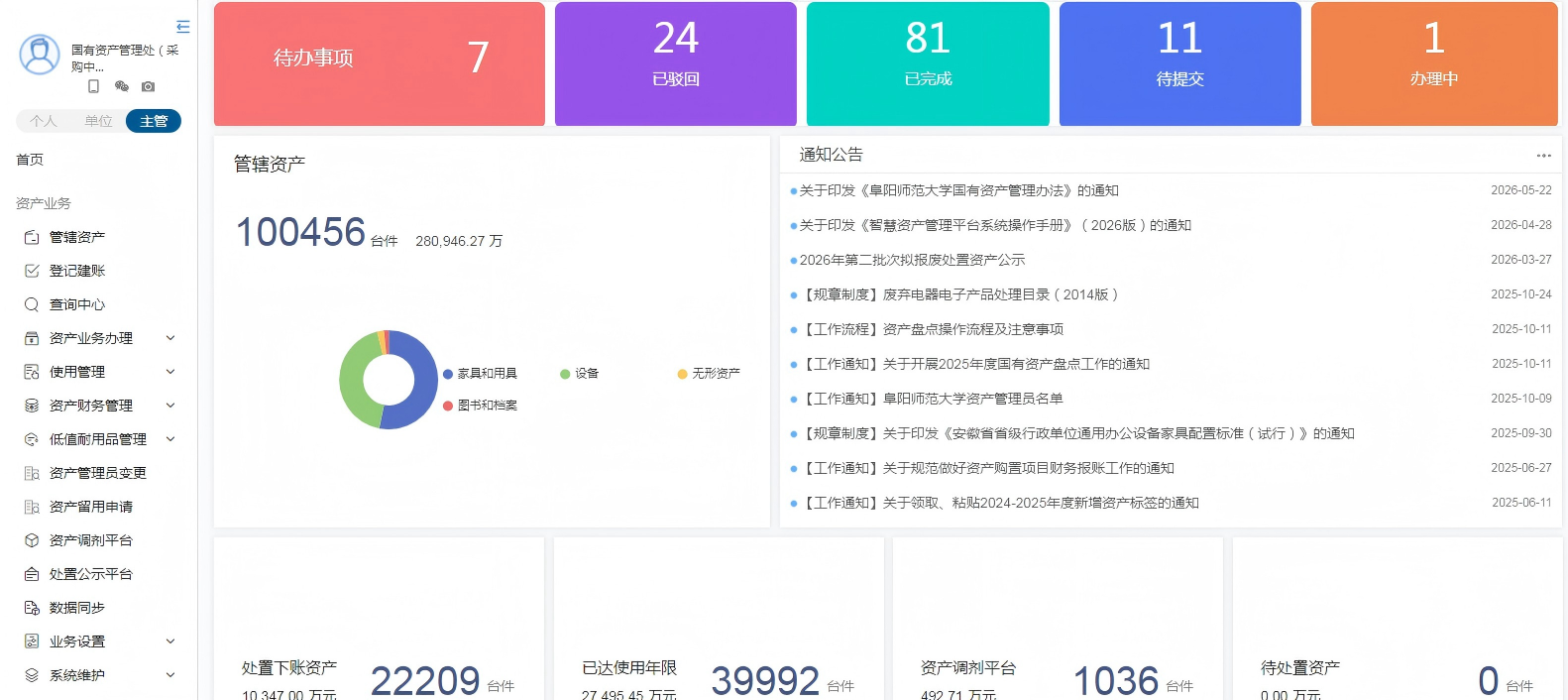Screen dimensions: 1568x700
Task: Expand the 资产财务管理 submenu chevron
Action: (x=170, y=406)
